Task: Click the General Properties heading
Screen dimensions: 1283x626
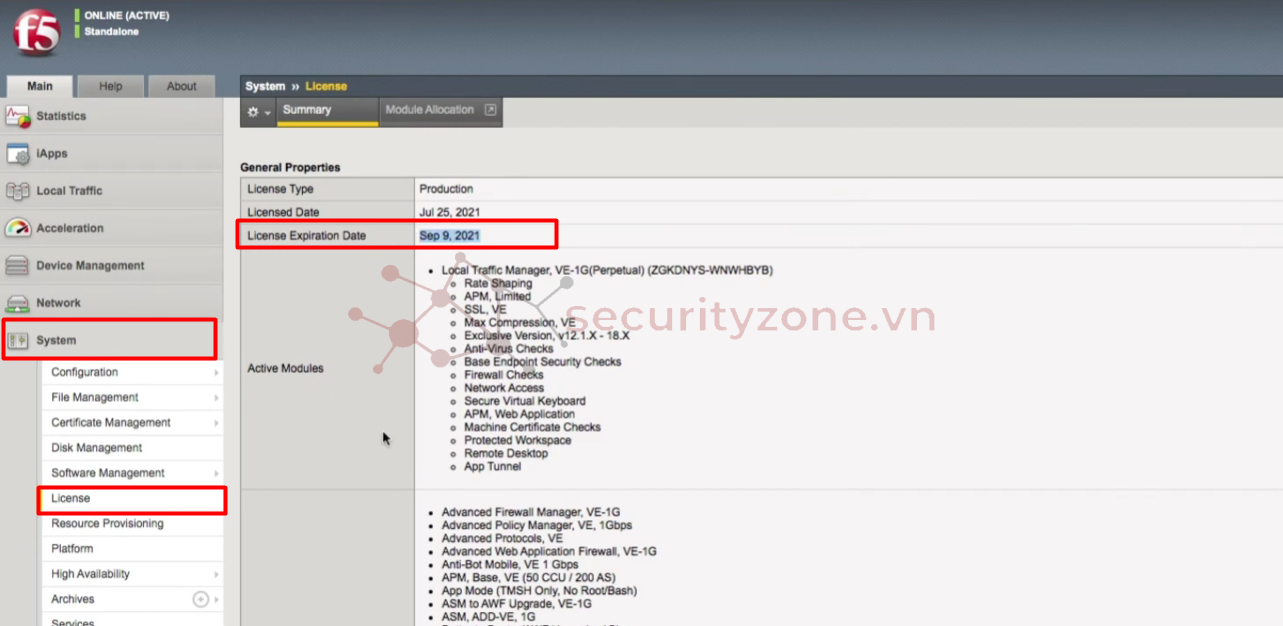Action: pyautogui.click(x=290, y=167)
